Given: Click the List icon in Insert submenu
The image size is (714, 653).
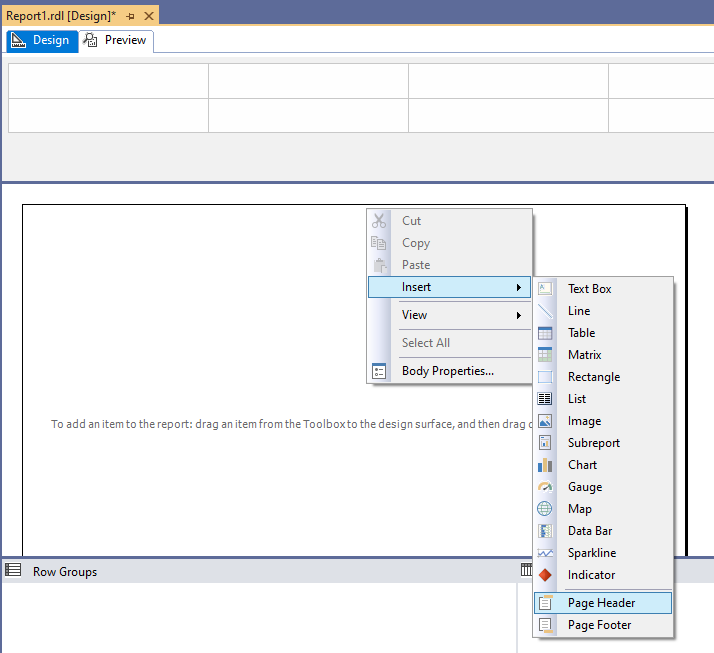Looking at the screenshot, I should click(545, 399).
